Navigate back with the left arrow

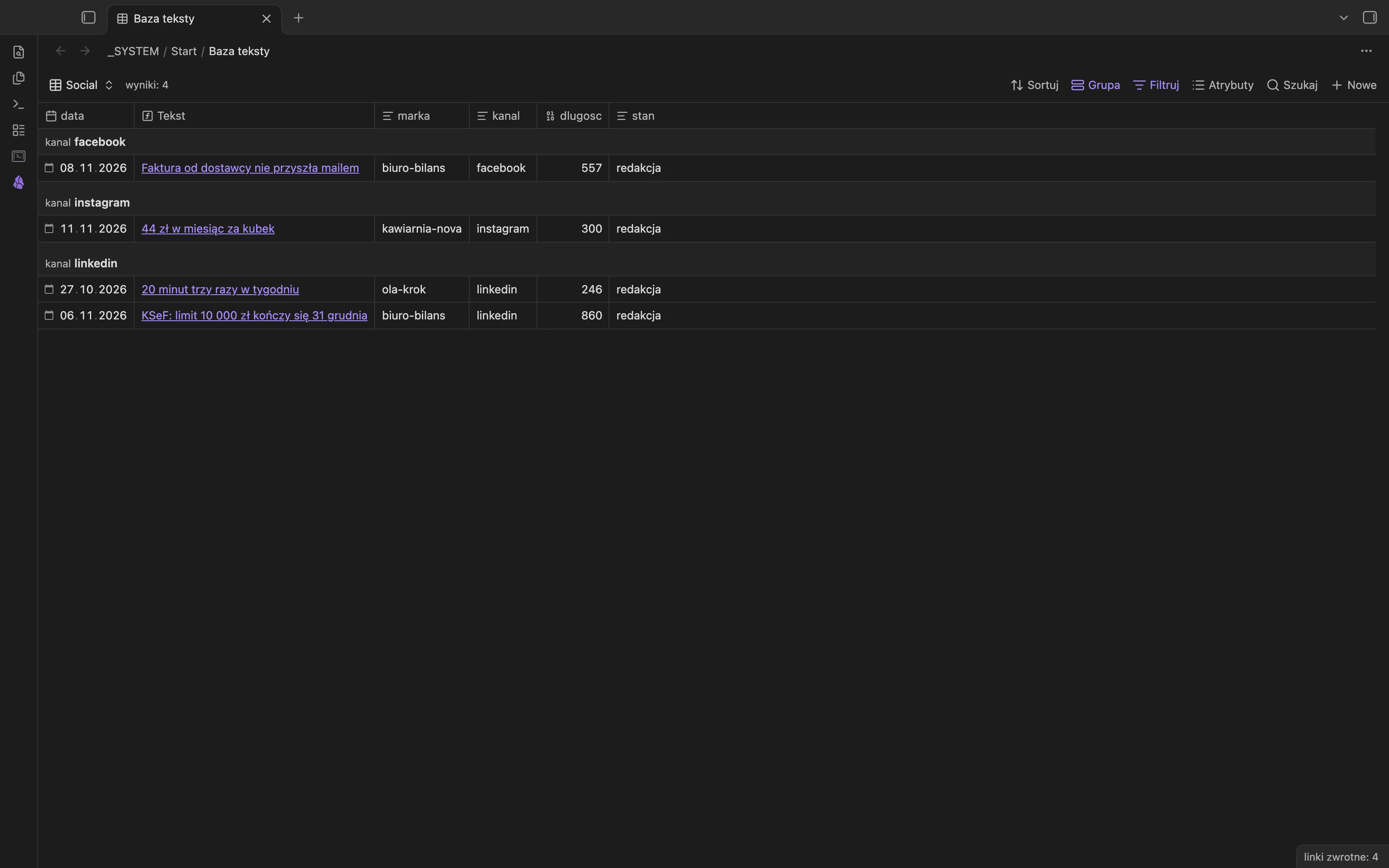point(60,51)
